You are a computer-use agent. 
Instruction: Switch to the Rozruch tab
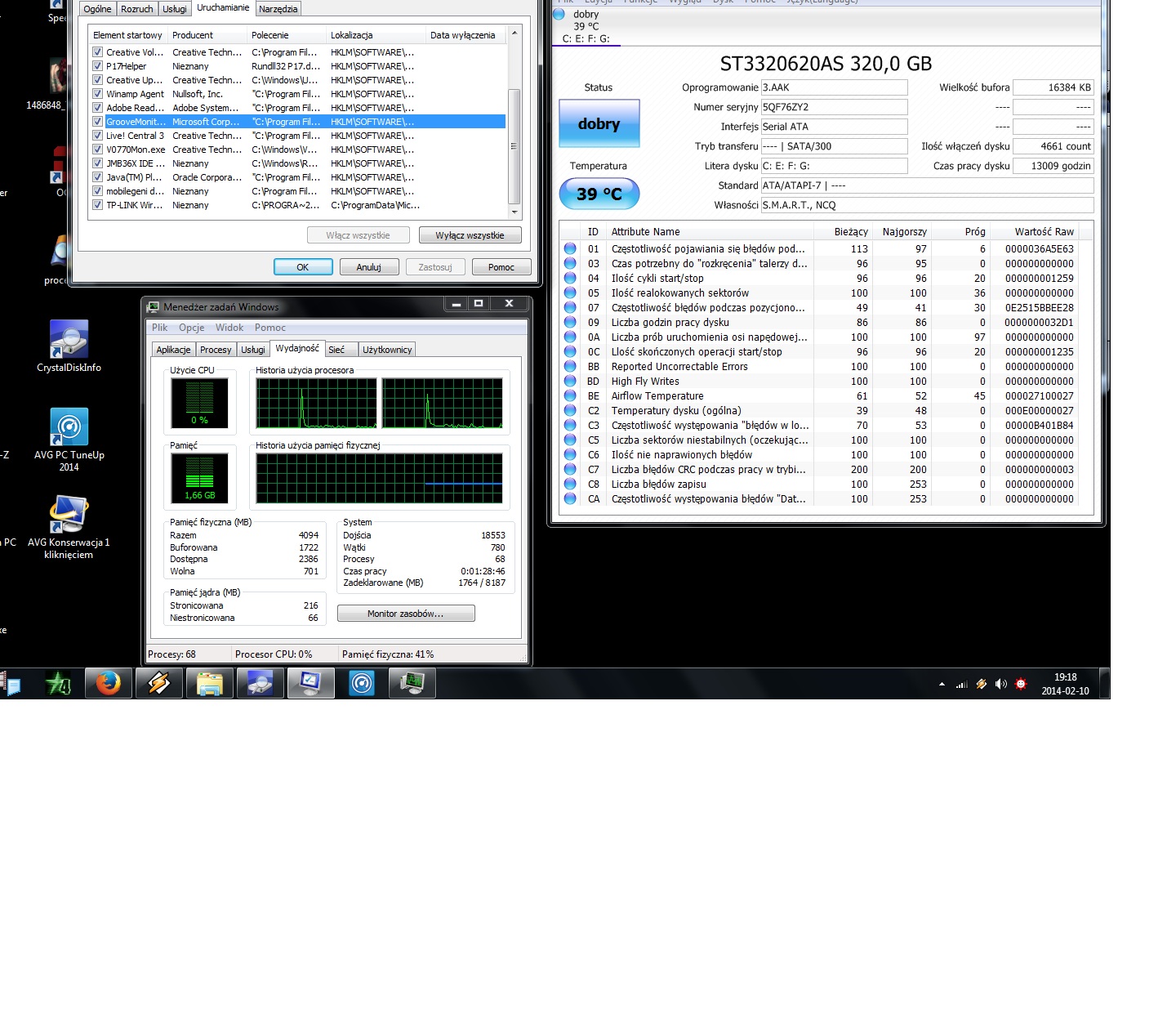(x=136, y=9)
